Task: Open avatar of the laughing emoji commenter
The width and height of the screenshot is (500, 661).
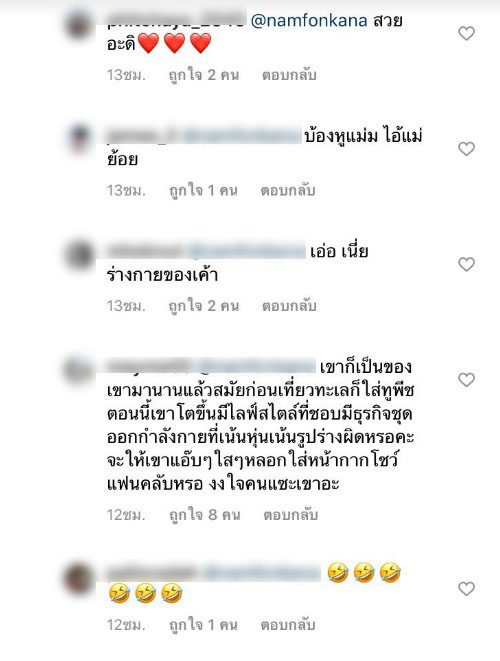Action: coord(78,579)
